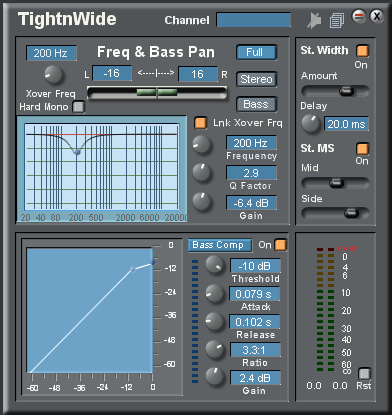Click the compressor Ratio knob
The height and width of the screenshot is (415, 392).
[214, 349]
